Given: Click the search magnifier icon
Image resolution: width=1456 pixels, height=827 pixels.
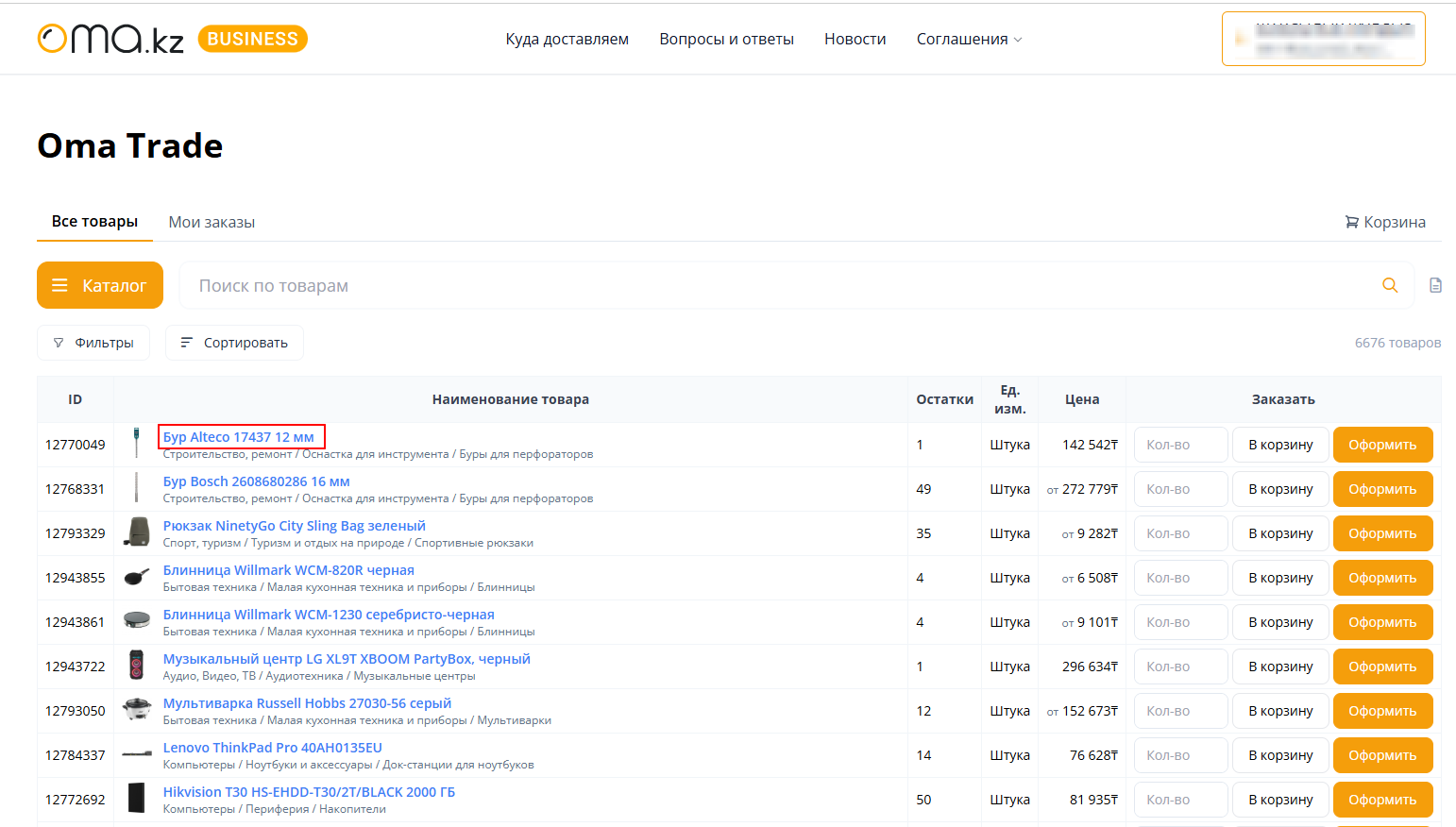Looking at the screenshot, I should [1390, 285].
